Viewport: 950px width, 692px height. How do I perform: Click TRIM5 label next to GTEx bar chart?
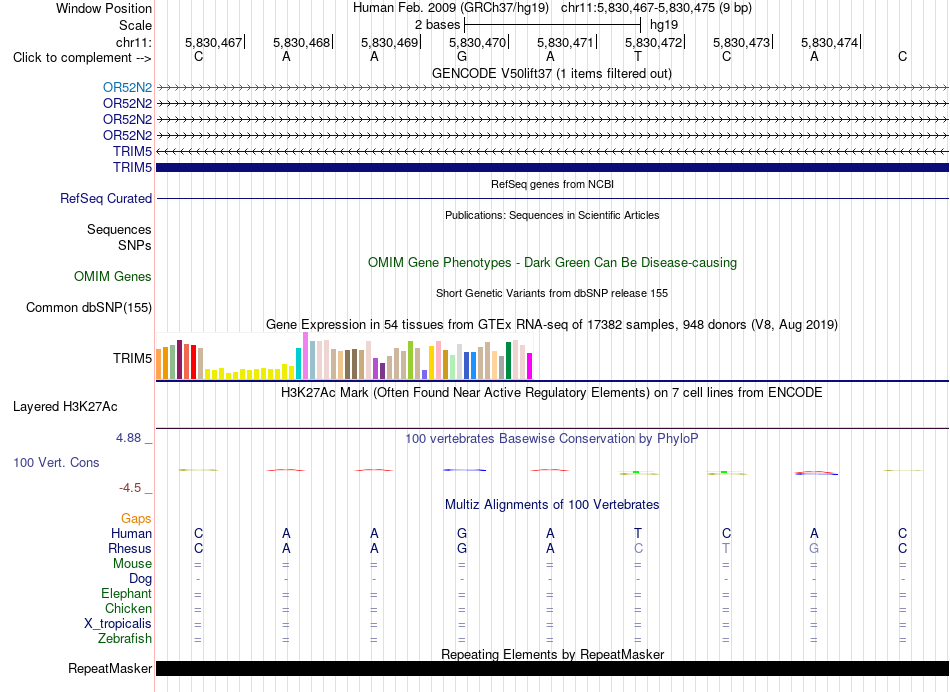click(x=132, y=358)
